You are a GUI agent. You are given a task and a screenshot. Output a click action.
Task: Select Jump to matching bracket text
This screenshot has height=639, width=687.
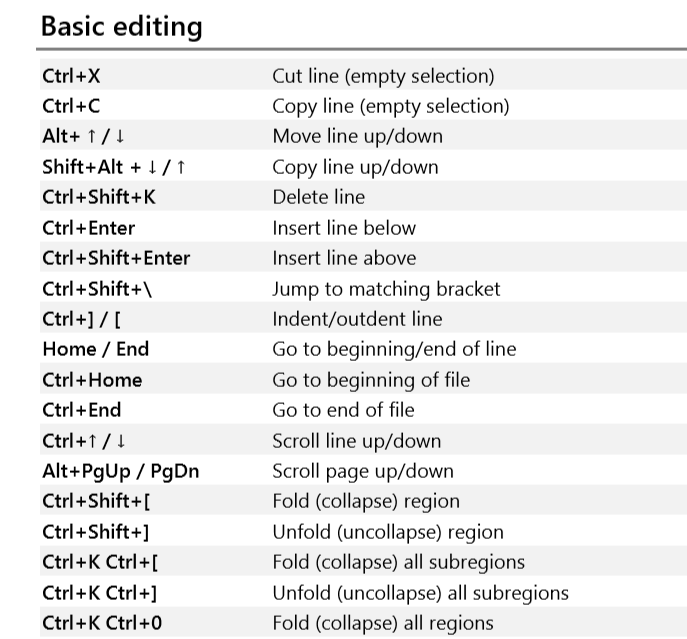(x=386, y=289)
